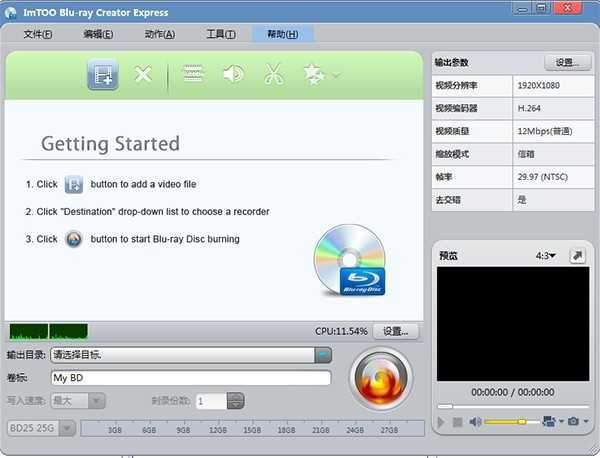Click the 00:00:00 / 00:00:00 time display
This screenshot has width=600, height=458.
[x=513, y=392]
